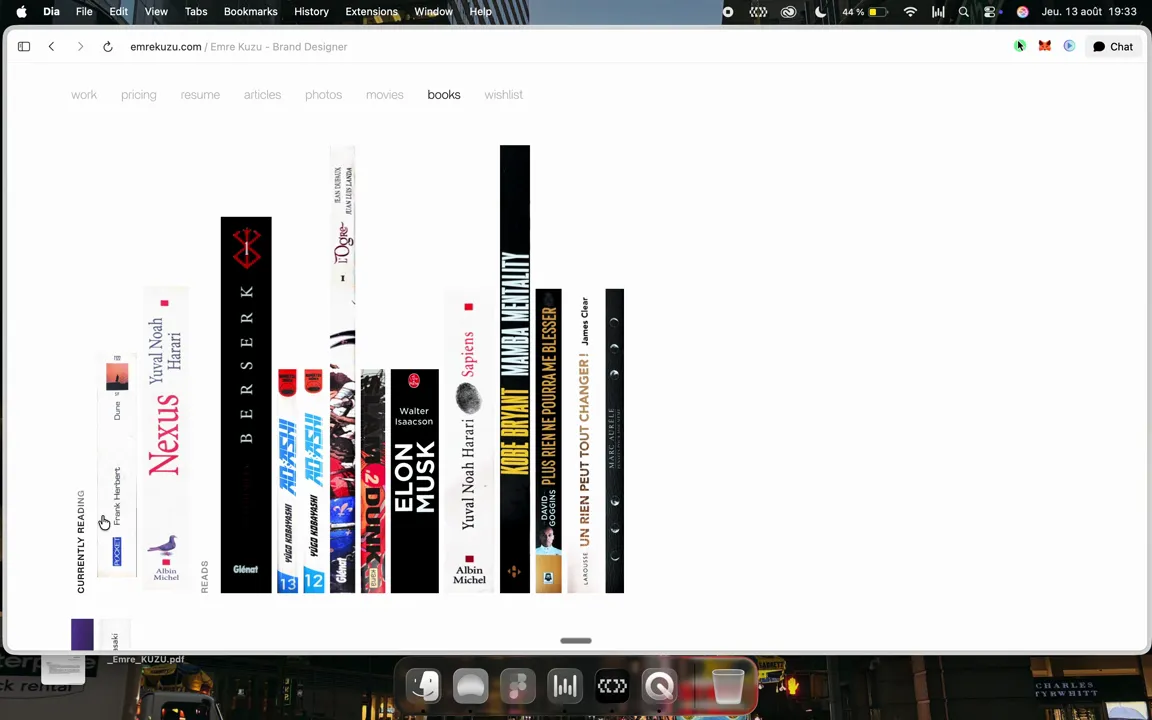Select the L'Ogre book spine
The height and width of the screenshot is (720, 1152).
point(342,369)
